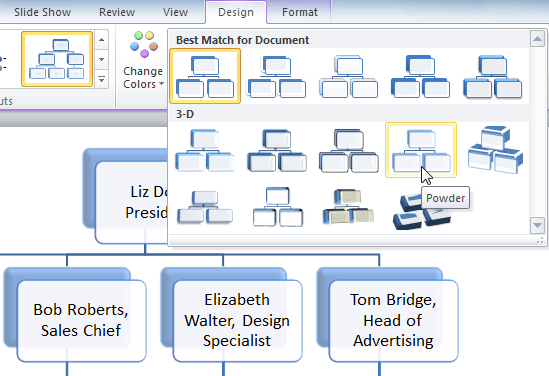The image size is (549, 376).
Task: Select the beige Sunset Scene style
Action: point(348,207)
